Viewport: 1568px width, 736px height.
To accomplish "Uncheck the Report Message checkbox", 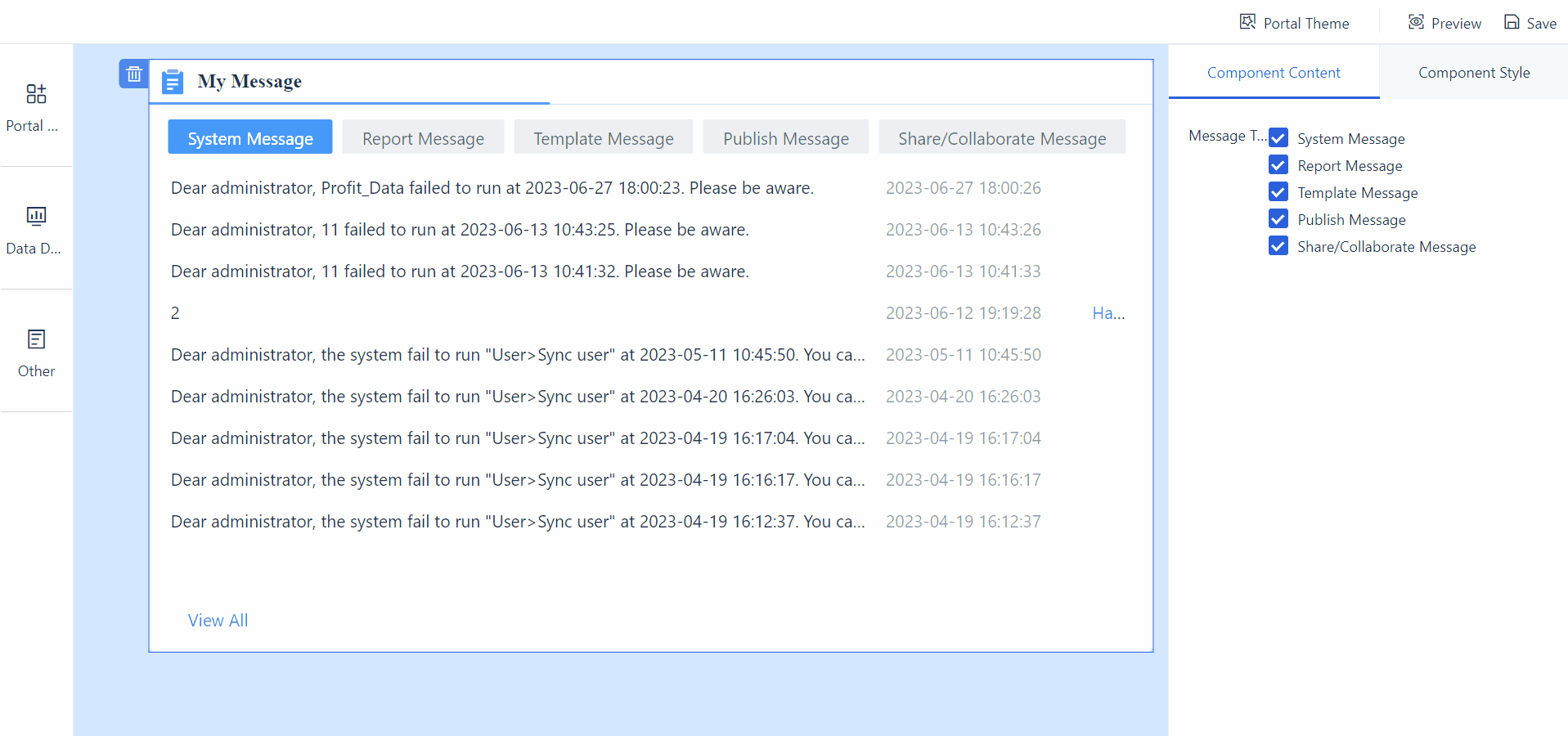I will [1278, 165].
